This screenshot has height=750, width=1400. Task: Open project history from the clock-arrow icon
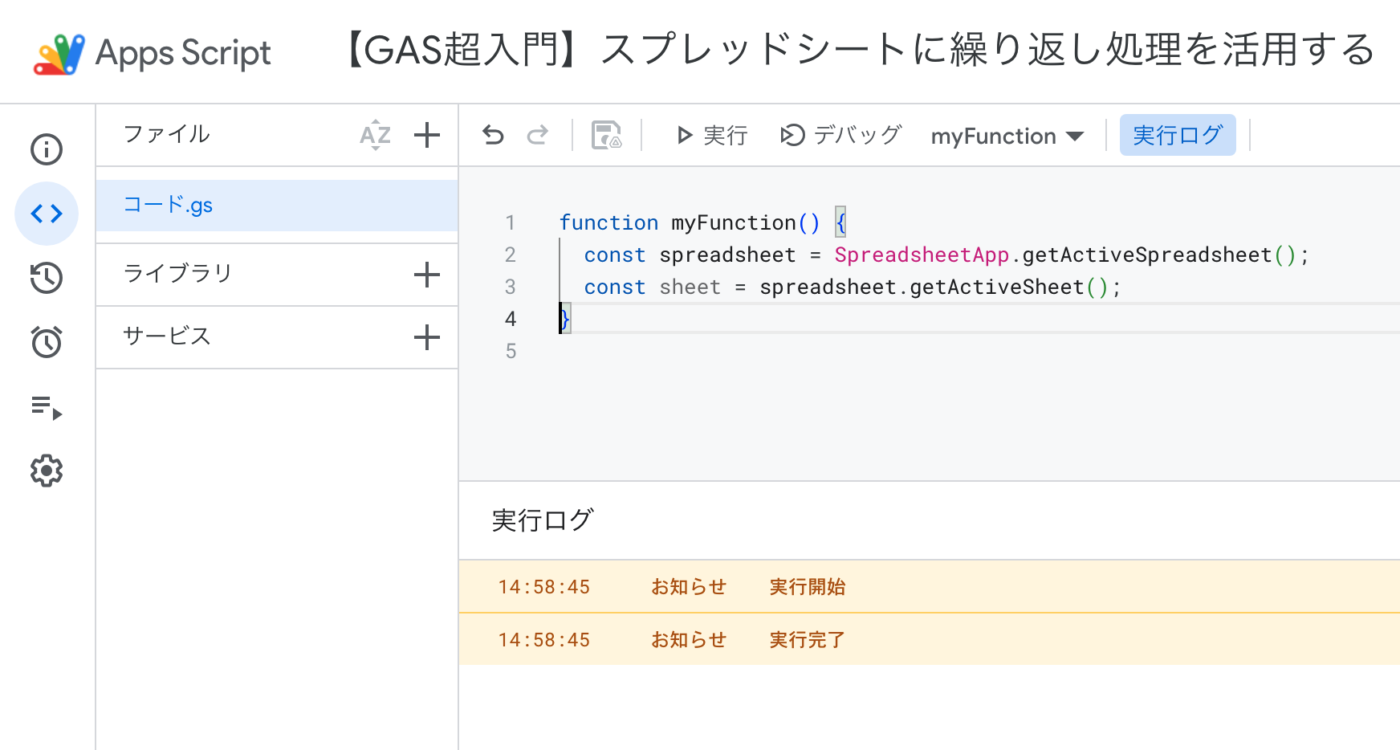[x=46, y=278]
